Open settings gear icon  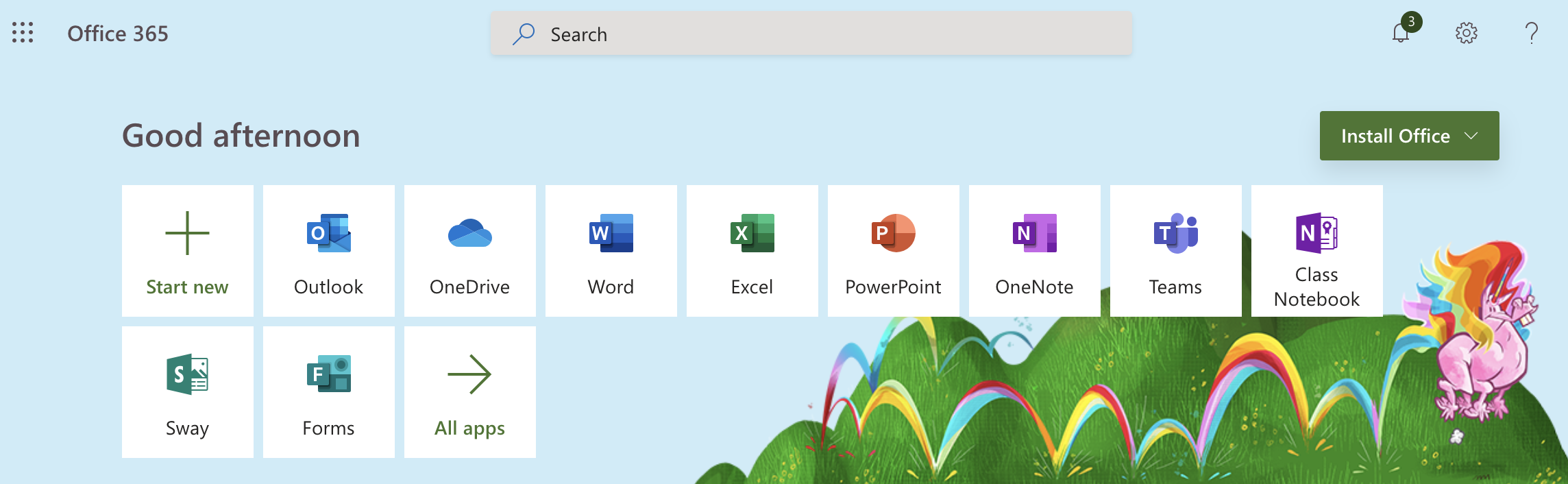coord(1467,33)
